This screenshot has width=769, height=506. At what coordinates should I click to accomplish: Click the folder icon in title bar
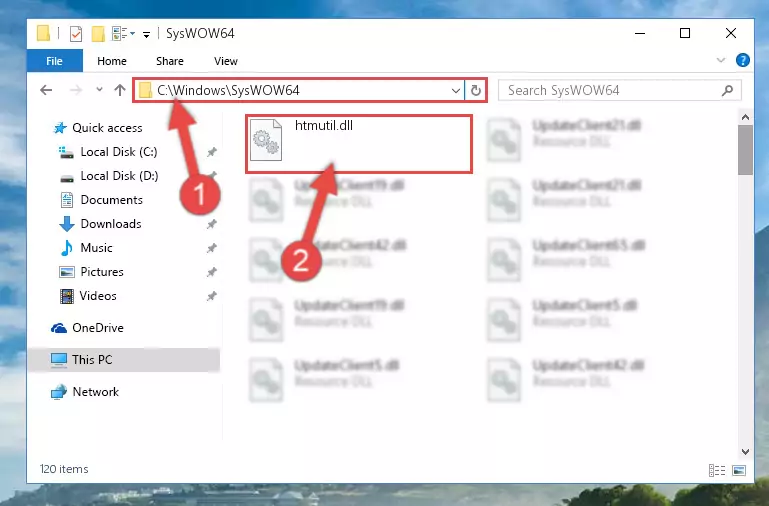coord(43,33)
